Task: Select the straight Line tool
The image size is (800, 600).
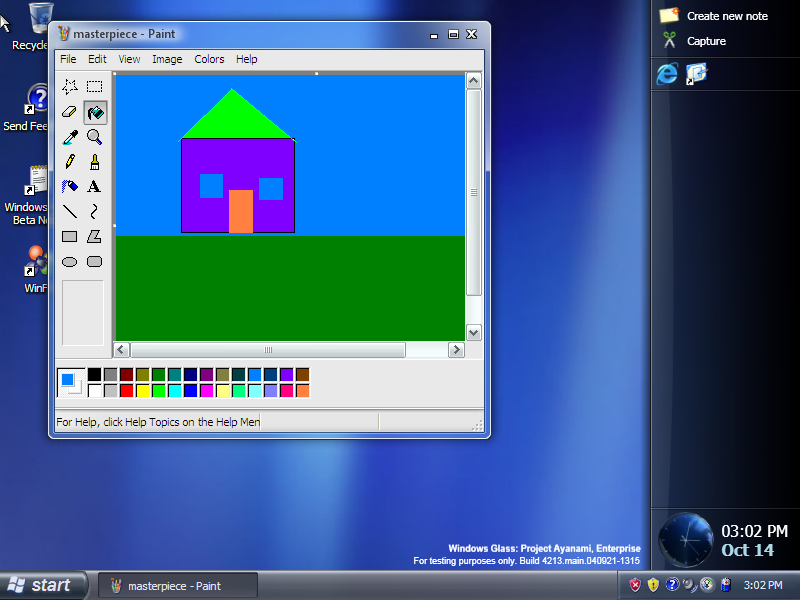Action: coord(70,211)
